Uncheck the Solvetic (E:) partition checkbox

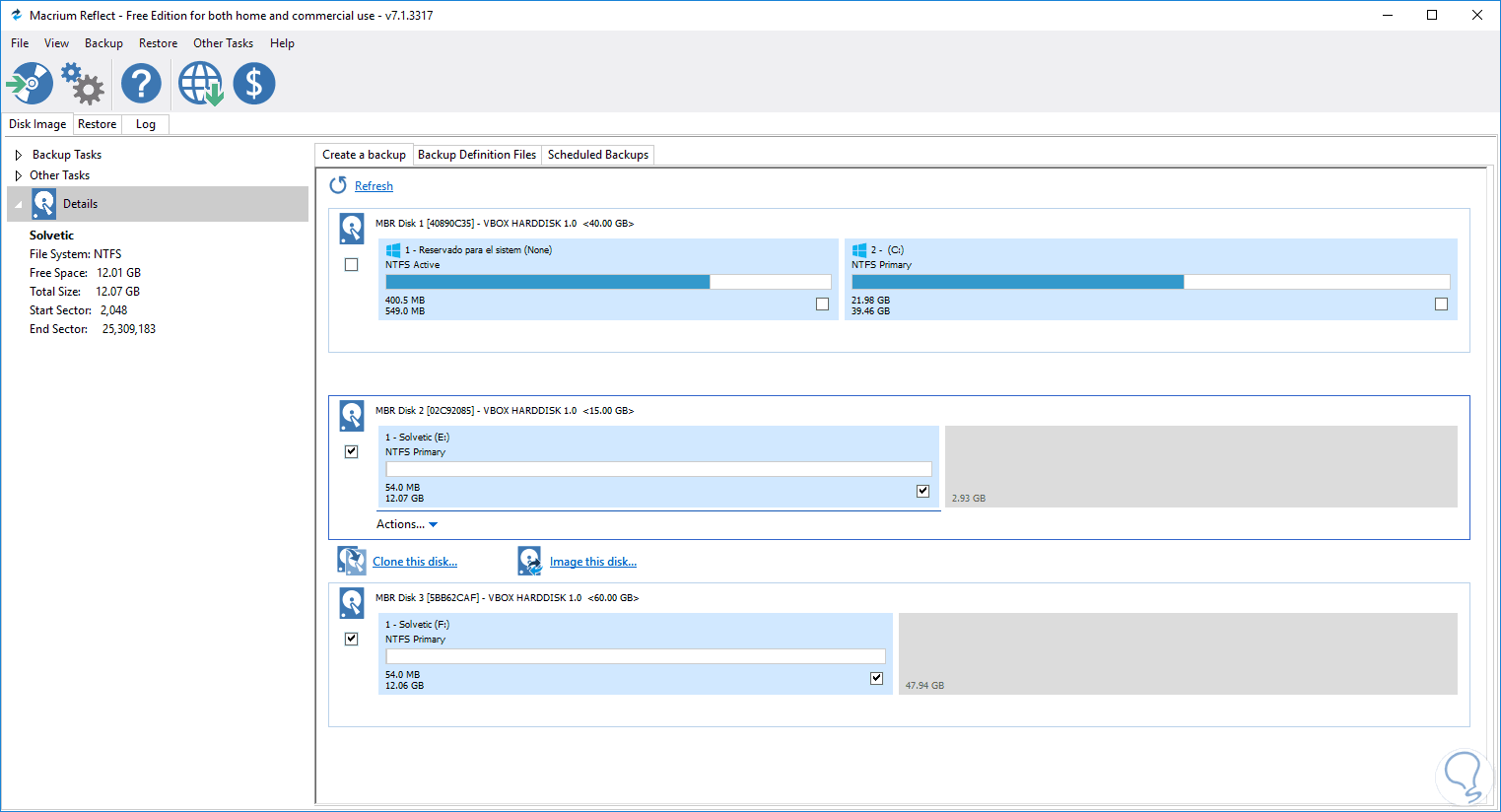[x=922, y=491]
